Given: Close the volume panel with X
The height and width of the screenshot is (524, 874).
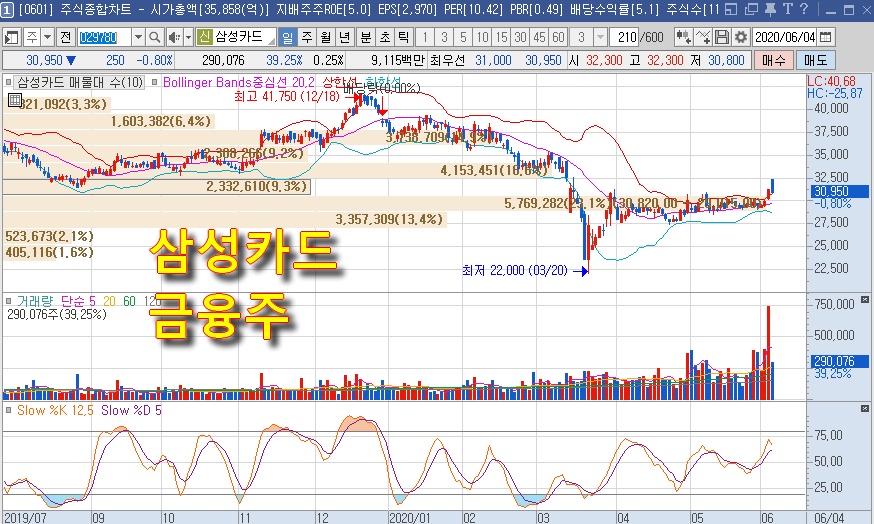Looking at the screenshot, I should pos(865,300).
